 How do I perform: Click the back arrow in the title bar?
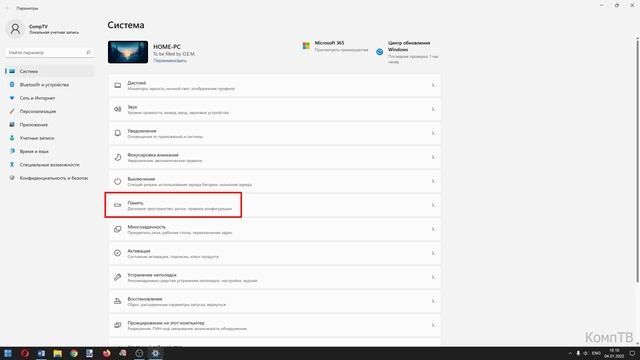pyautogui.click(x=7, y=8)
